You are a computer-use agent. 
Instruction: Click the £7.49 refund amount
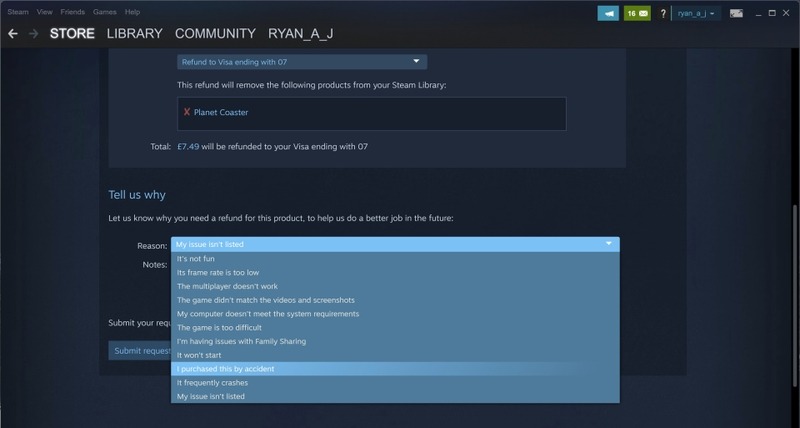coord(188,146)
